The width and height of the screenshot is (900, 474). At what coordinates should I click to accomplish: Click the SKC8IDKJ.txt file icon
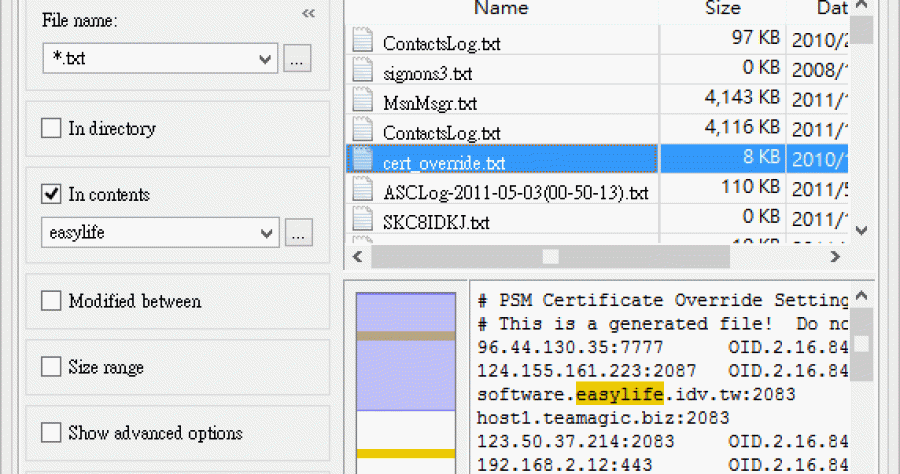(x=362, y=219)
